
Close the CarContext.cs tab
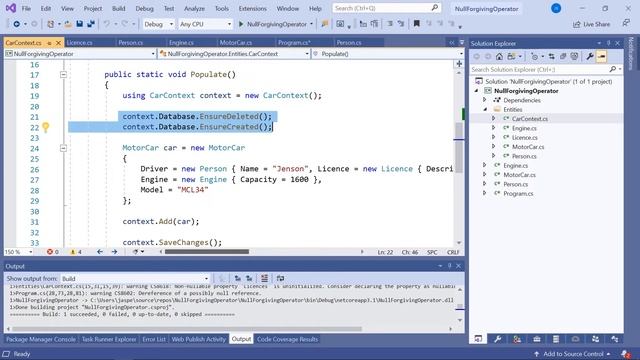point(58,42)
